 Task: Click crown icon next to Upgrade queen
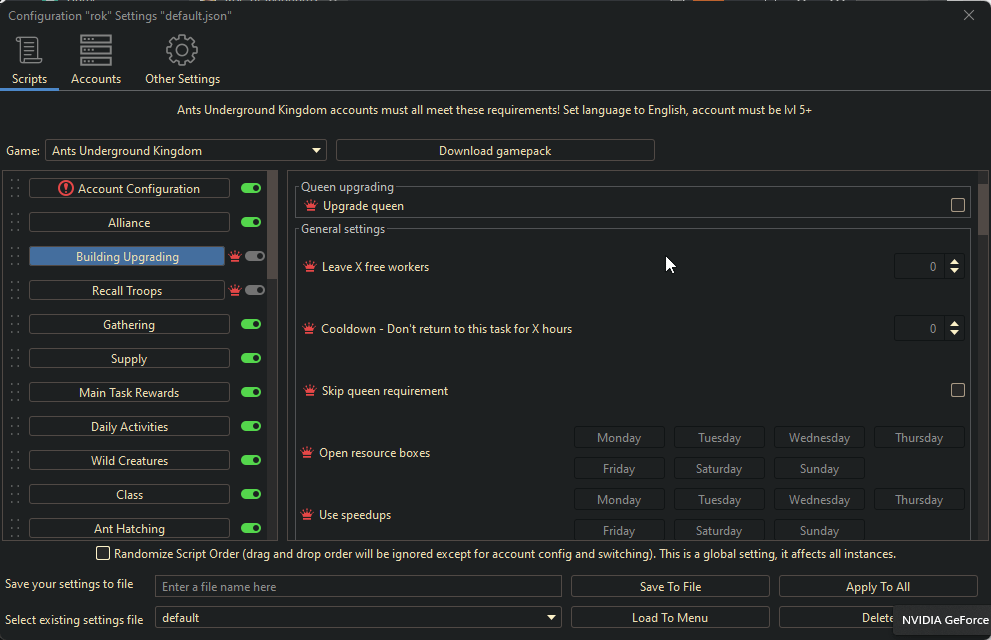311,206
